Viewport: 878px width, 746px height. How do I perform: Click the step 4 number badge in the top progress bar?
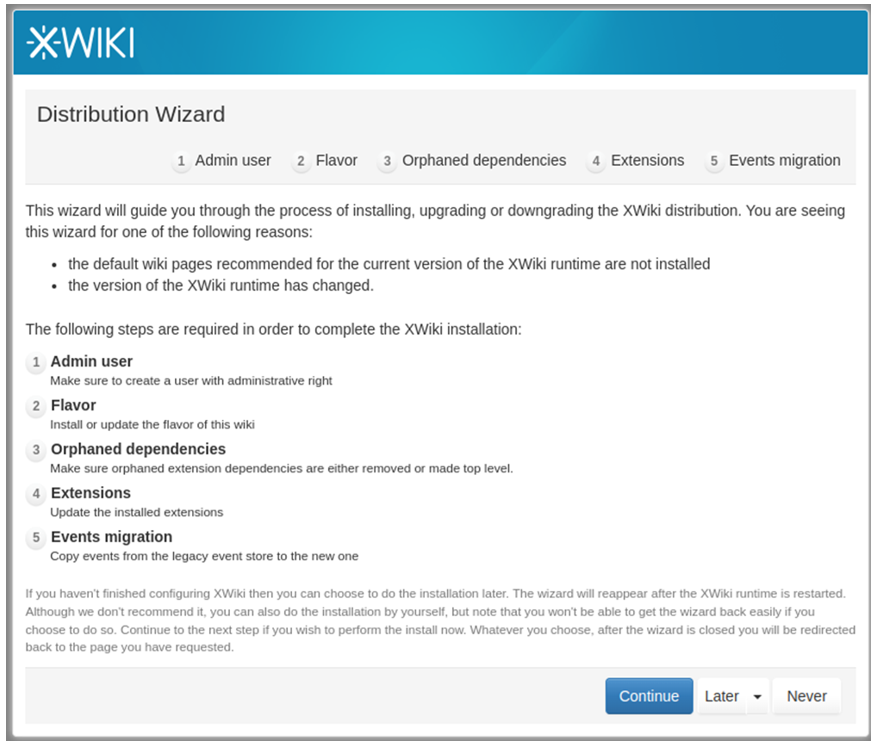pyautogui.click(x=596, y=162)
